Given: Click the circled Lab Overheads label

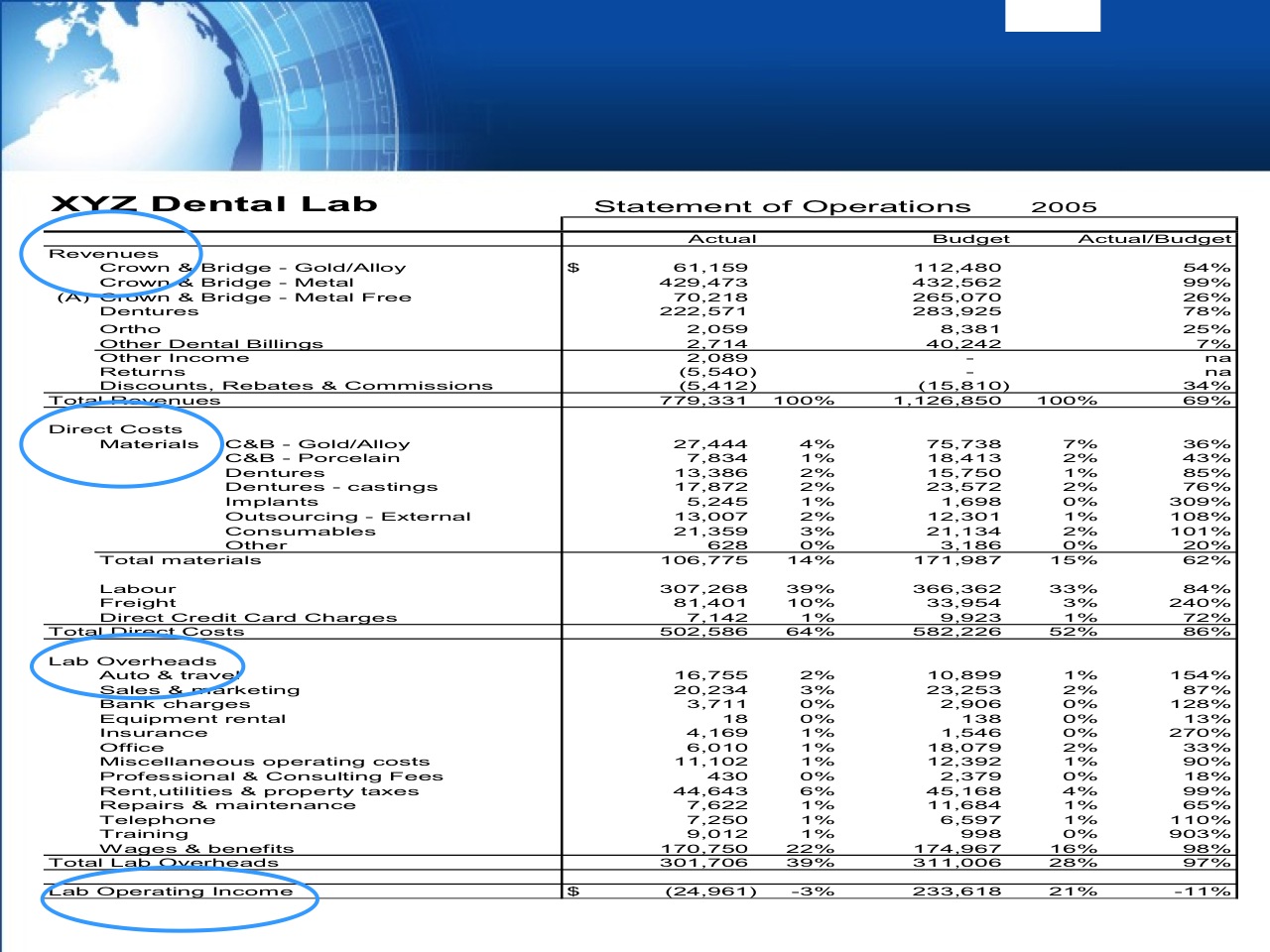Looking at the screenshot, I should tap(132, 661).
